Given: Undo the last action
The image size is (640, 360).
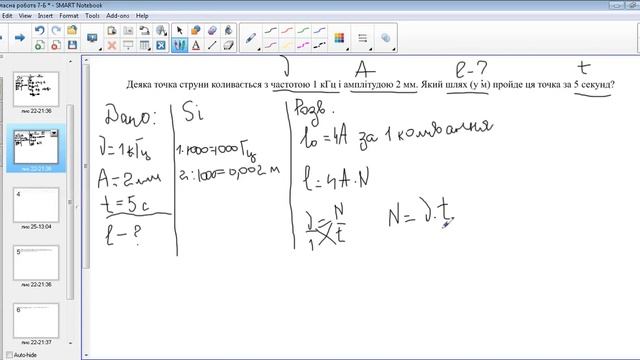Looking at the screenshot, I should 40,30.
